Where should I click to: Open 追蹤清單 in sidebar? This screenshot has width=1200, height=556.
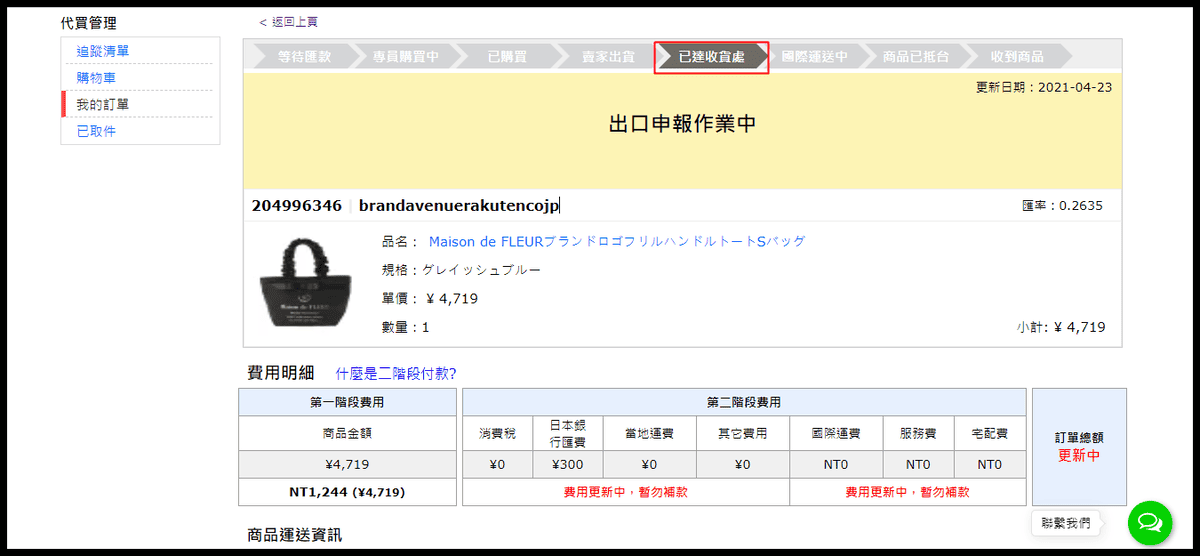click(x=103, y=51)
